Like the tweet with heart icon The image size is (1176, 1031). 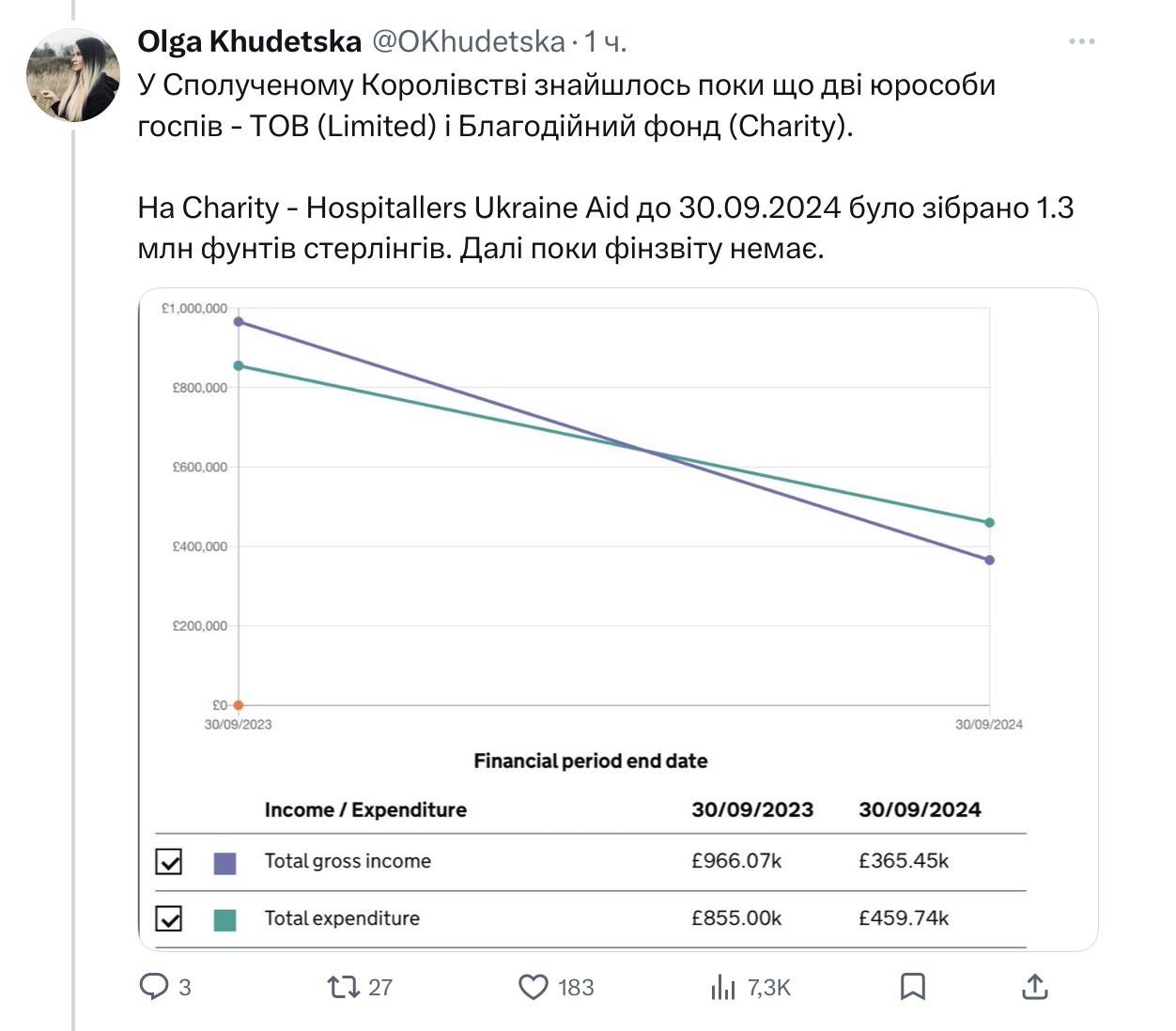pyautogui.click(x=534, y=987)
